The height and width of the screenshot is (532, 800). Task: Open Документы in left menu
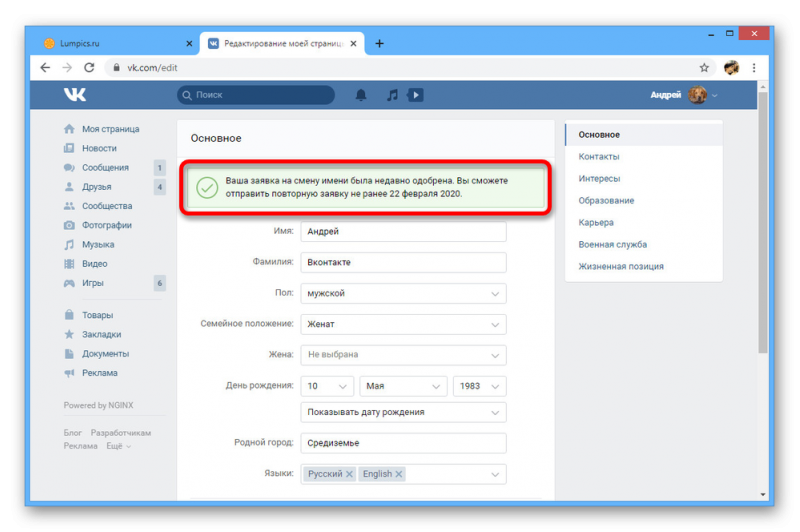96,353
